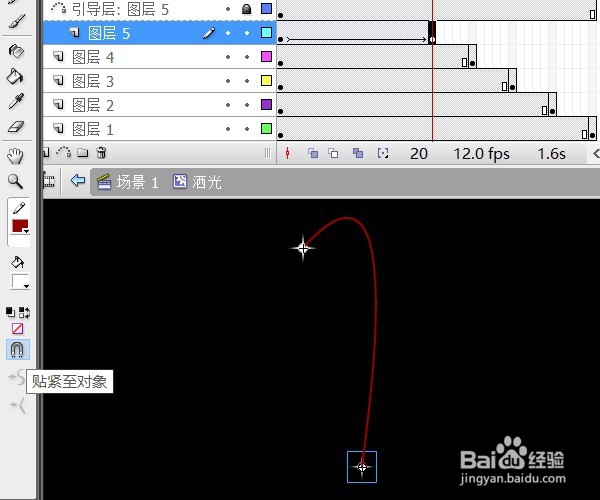The height and width of the screenshot is (500, 600).
Task: Toggle lock dot of 图层 4
Action: [x=247, y=57]
